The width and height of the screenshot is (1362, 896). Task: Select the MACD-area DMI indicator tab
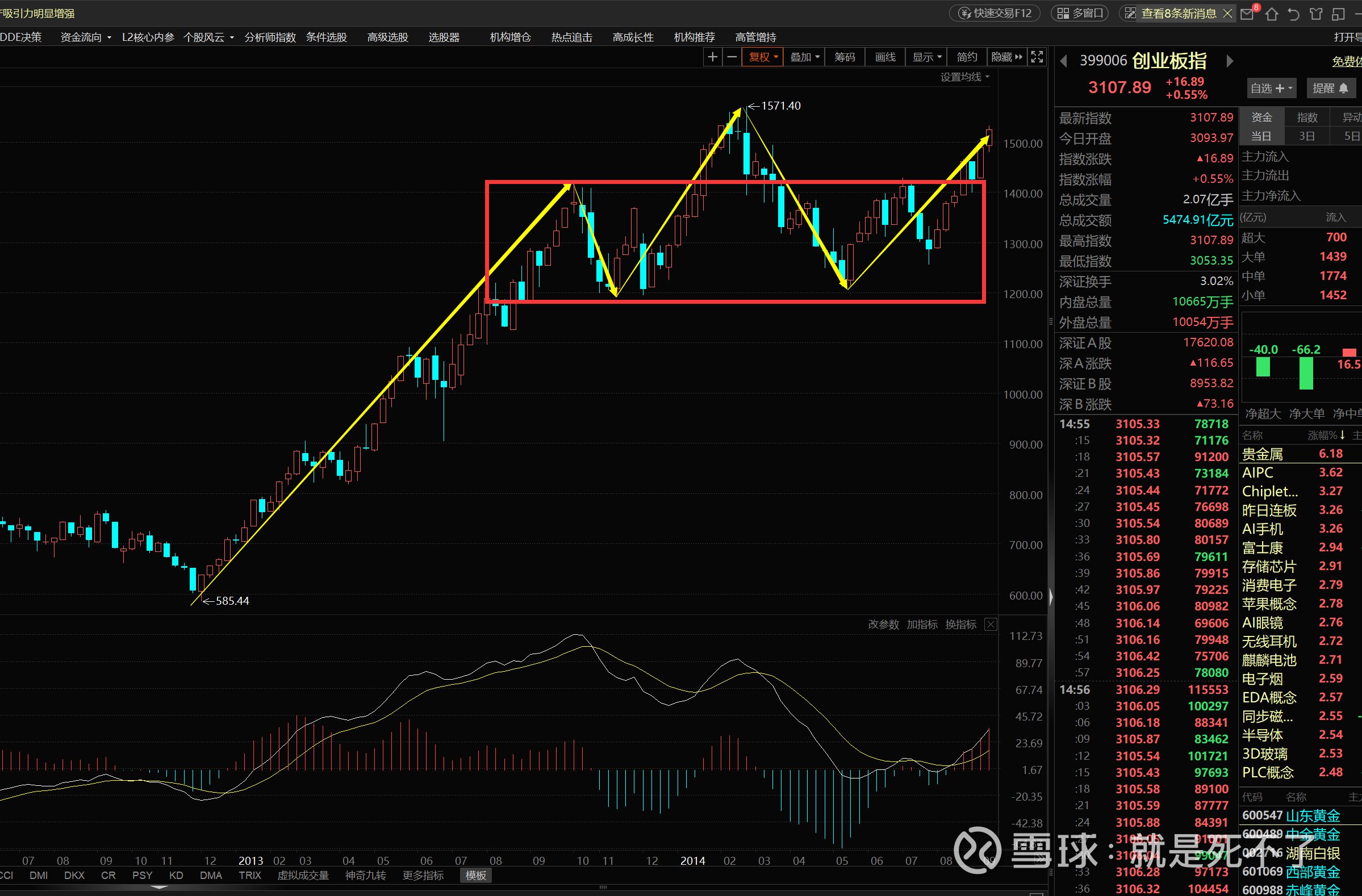coord(39,876)
